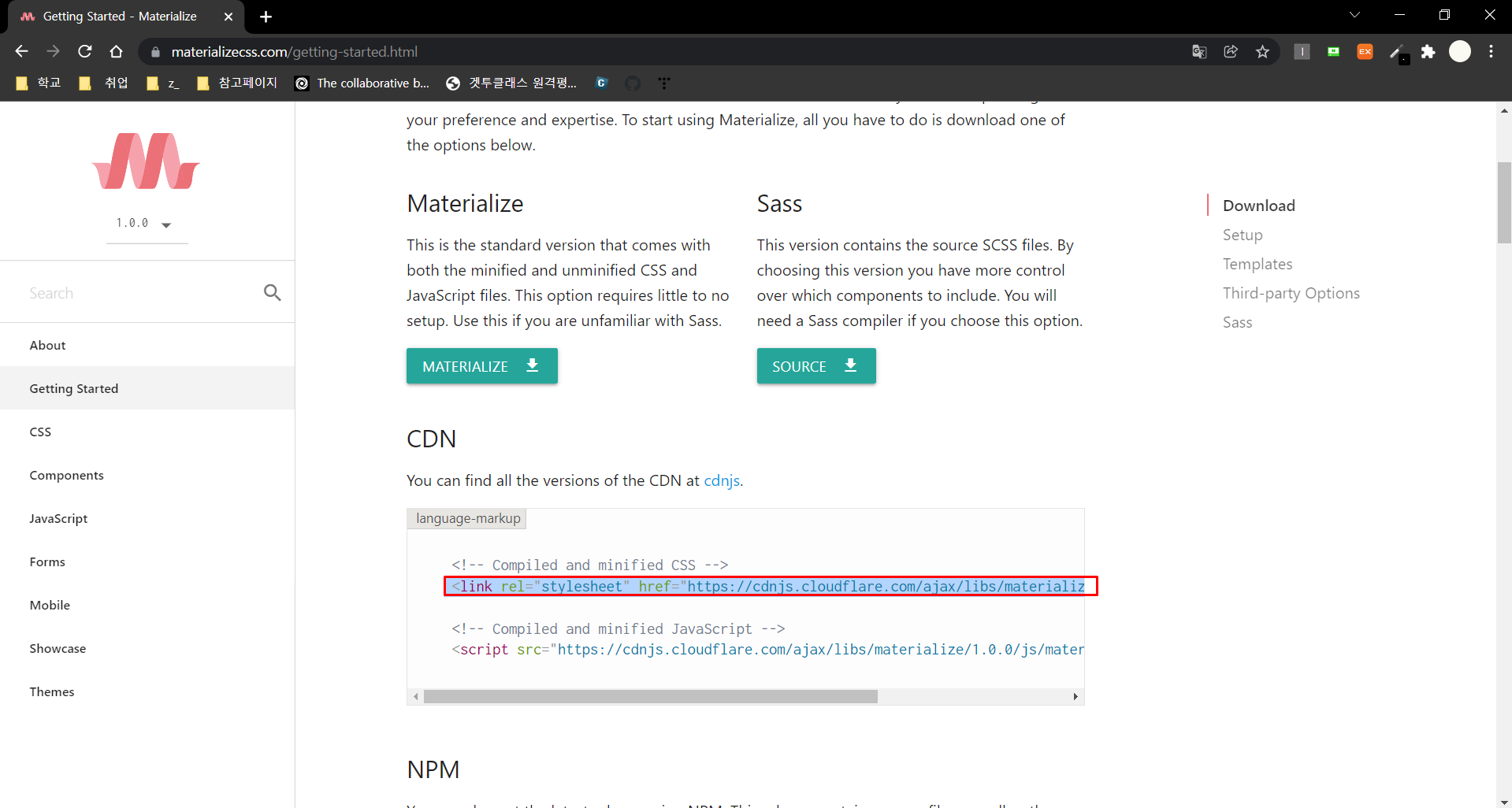Jump to Download in table of contents
The width and height of the screenshot is (1512, 808).
tap(1259, 206)
